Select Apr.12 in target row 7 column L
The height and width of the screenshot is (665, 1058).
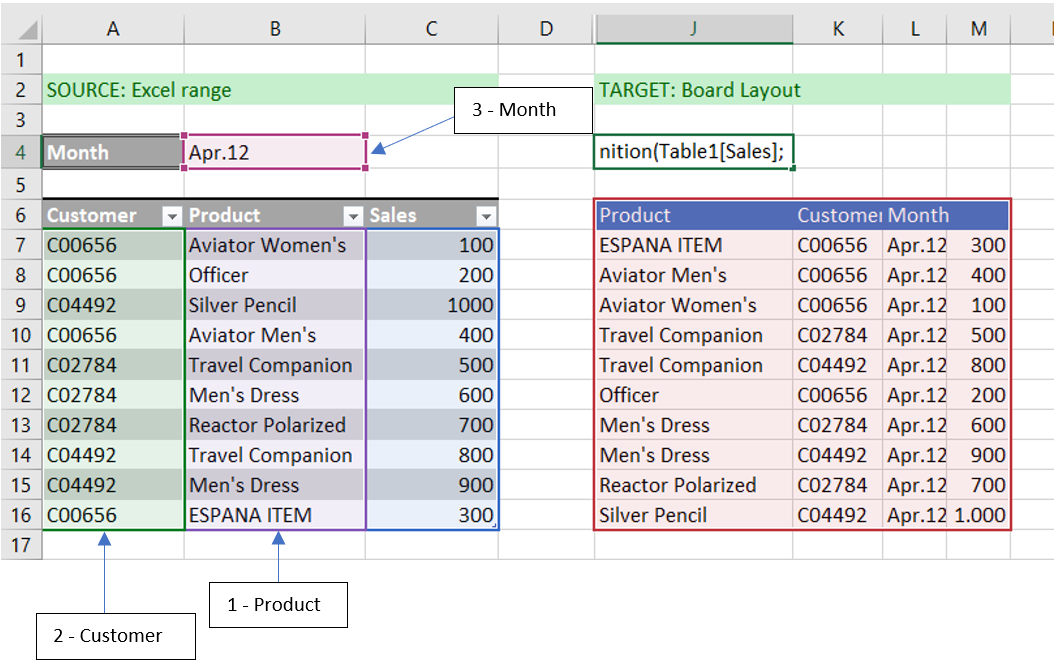914,245
